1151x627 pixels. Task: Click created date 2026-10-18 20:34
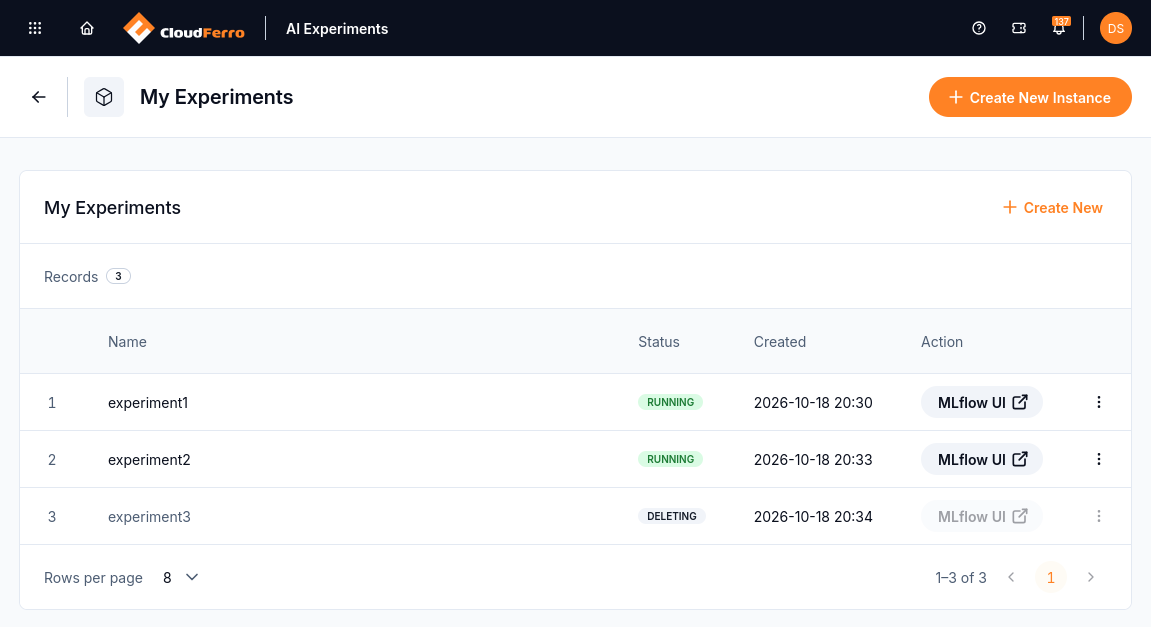click(x=813, y=518)
